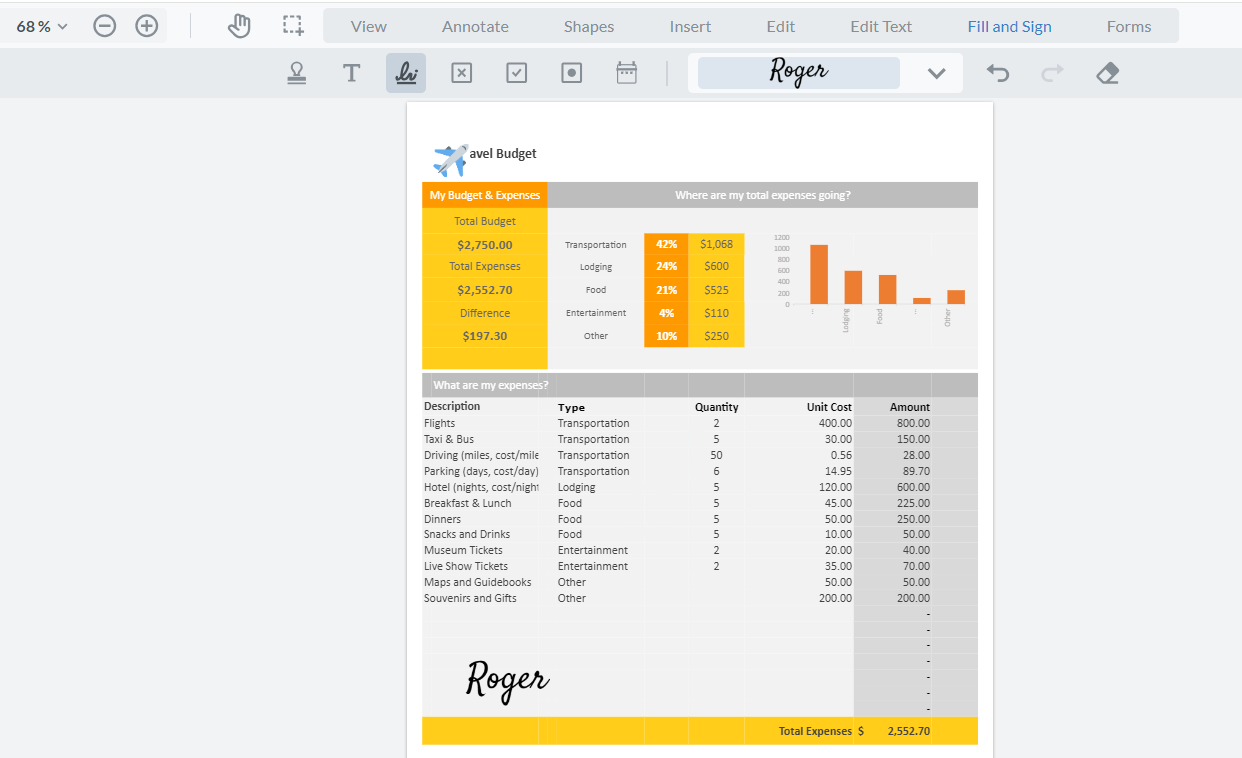Undo the last action

pos(998,73)
